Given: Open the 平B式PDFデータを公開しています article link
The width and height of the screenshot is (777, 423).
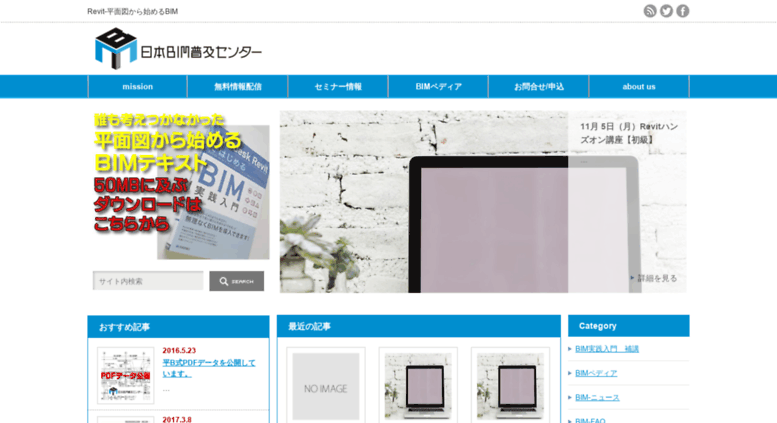Looking at the screenshot, I should (x=209, y=368).
